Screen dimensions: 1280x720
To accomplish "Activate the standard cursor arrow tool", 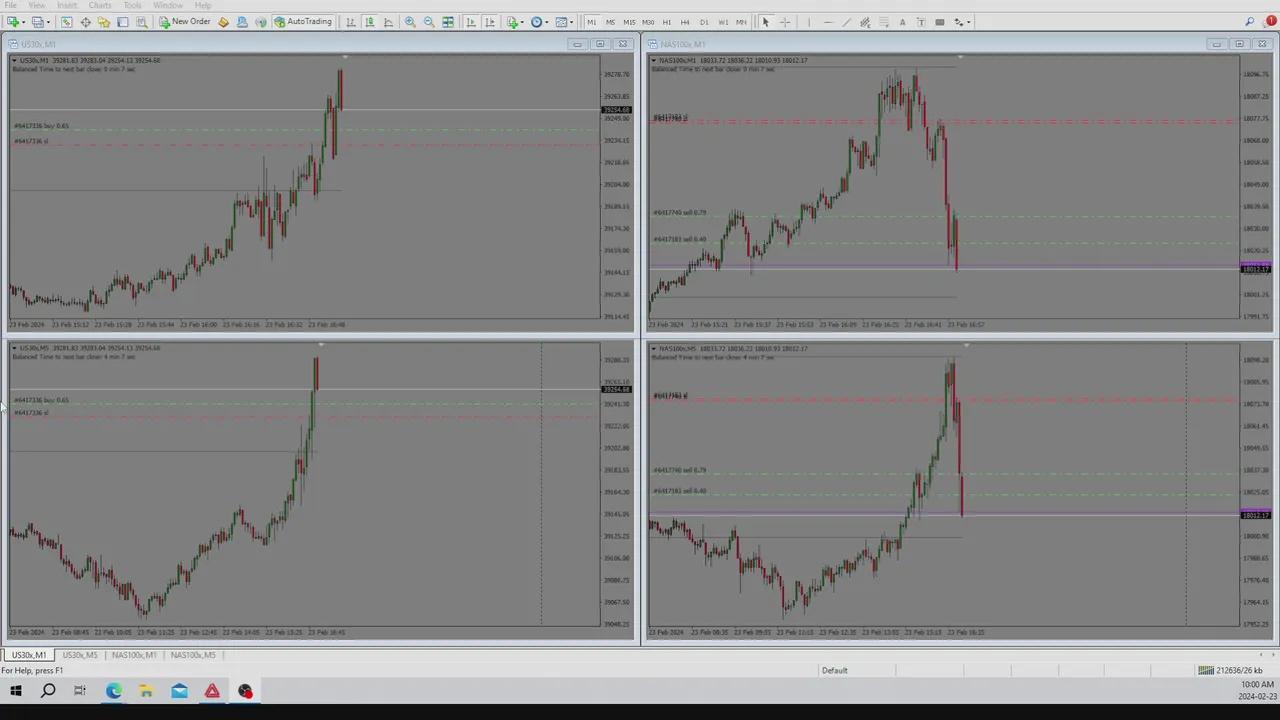I will [766, 22].
